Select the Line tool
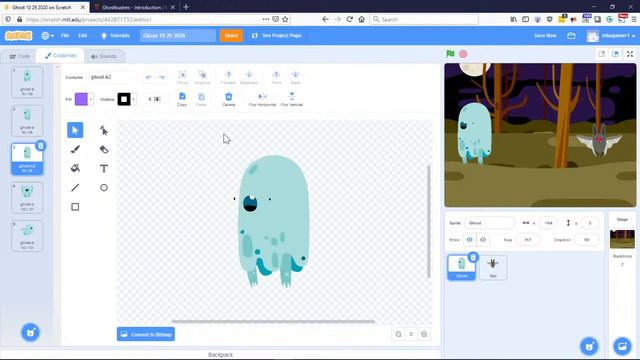 pos(75,188)
